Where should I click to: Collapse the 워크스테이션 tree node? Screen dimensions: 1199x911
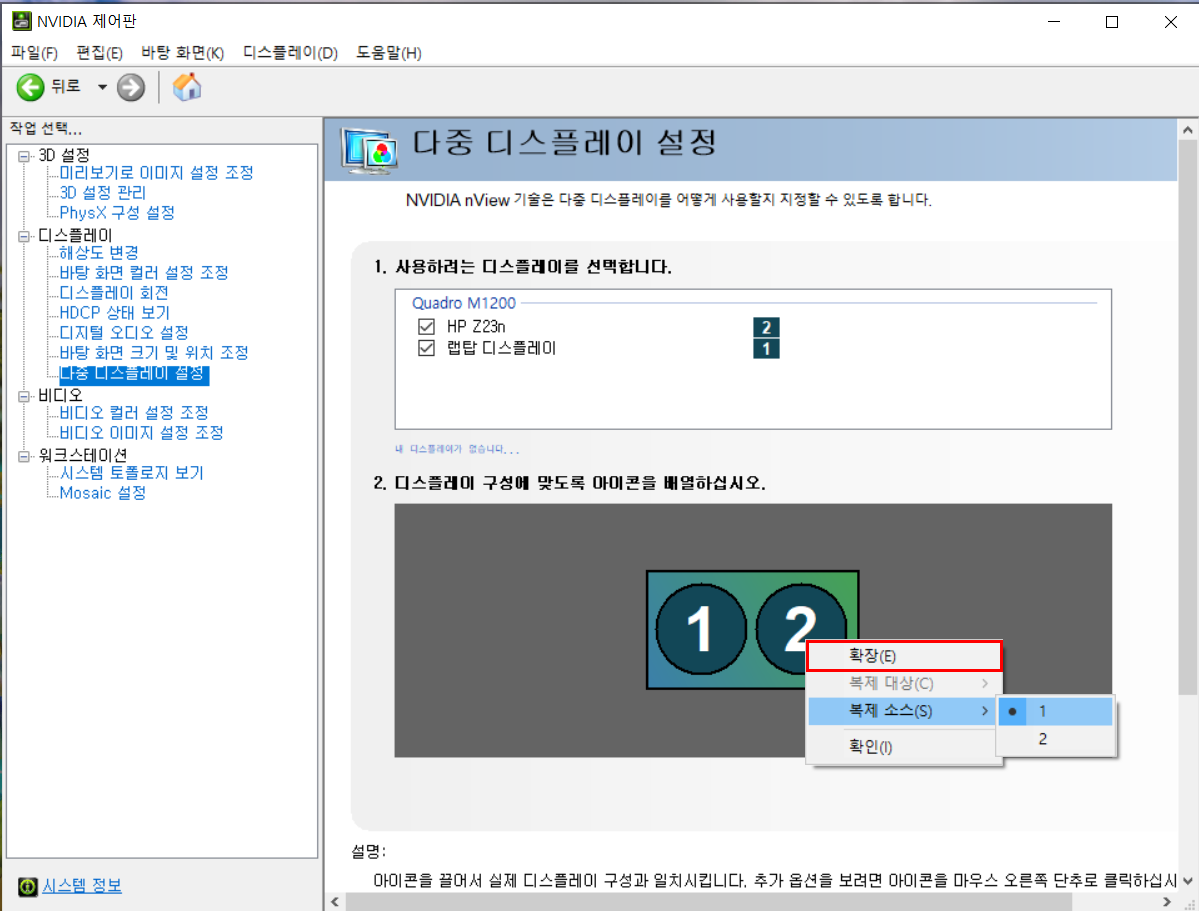point(24,456)
